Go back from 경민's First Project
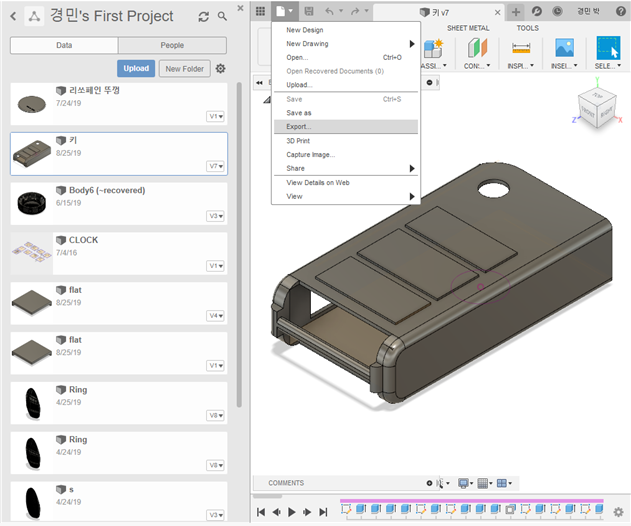The height and width of the screenshot is (526, 631). point(13,16)
